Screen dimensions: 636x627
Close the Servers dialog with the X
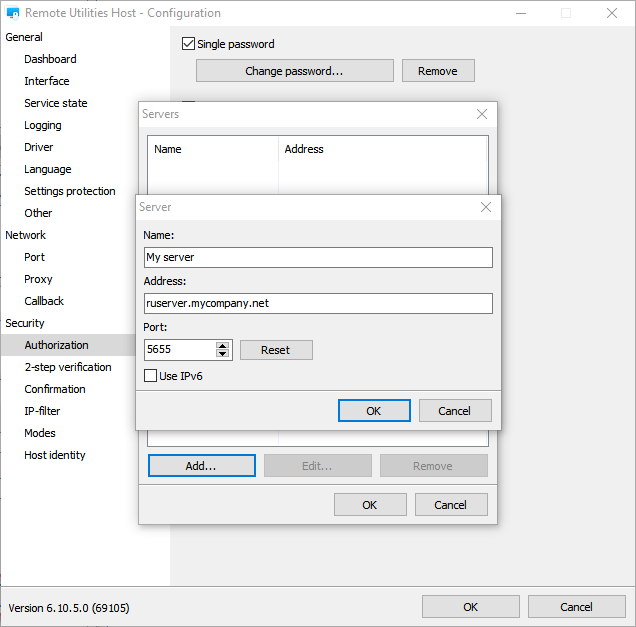[x=482, y=114]
